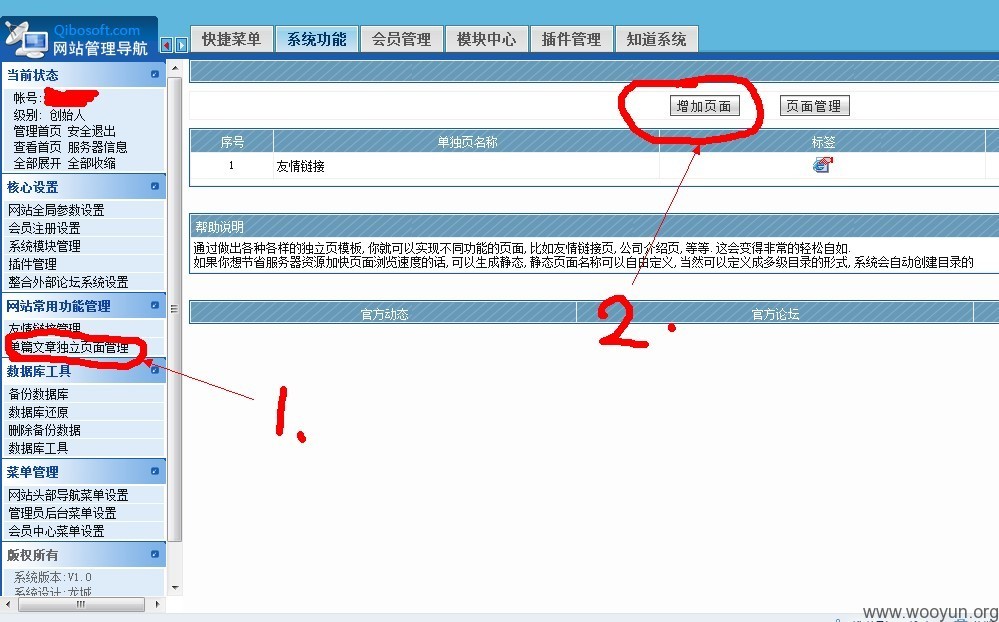This screenshot has width=999, height=622.
Task: Collapse the 版权所有 panel
Action: tap(155, 554)
